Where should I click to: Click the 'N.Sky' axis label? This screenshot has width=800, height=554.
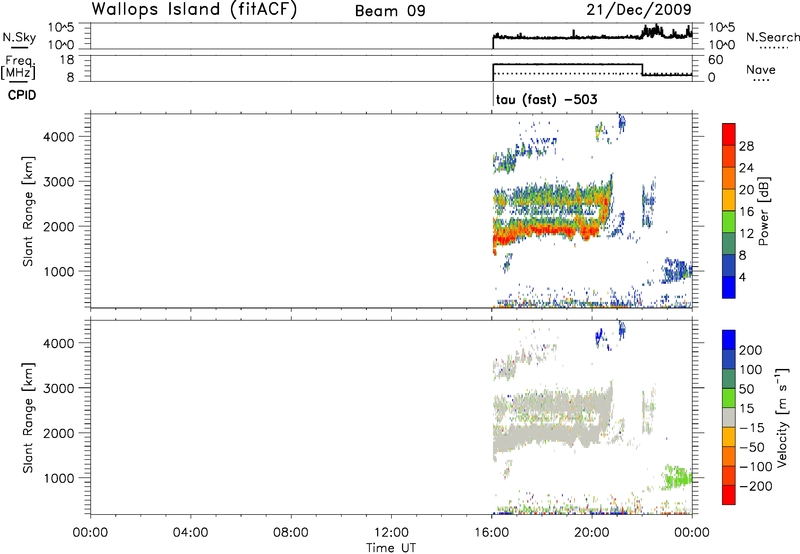(19, 37)
